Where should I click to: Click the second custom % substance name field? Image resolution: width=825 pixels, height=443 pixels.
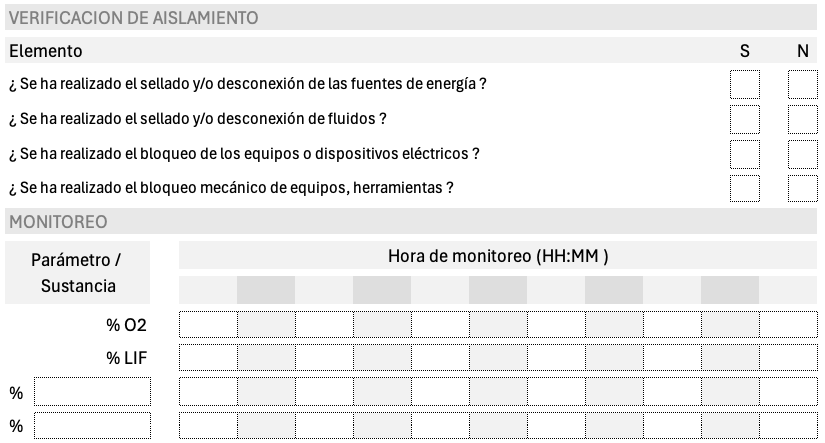(92, 425)
